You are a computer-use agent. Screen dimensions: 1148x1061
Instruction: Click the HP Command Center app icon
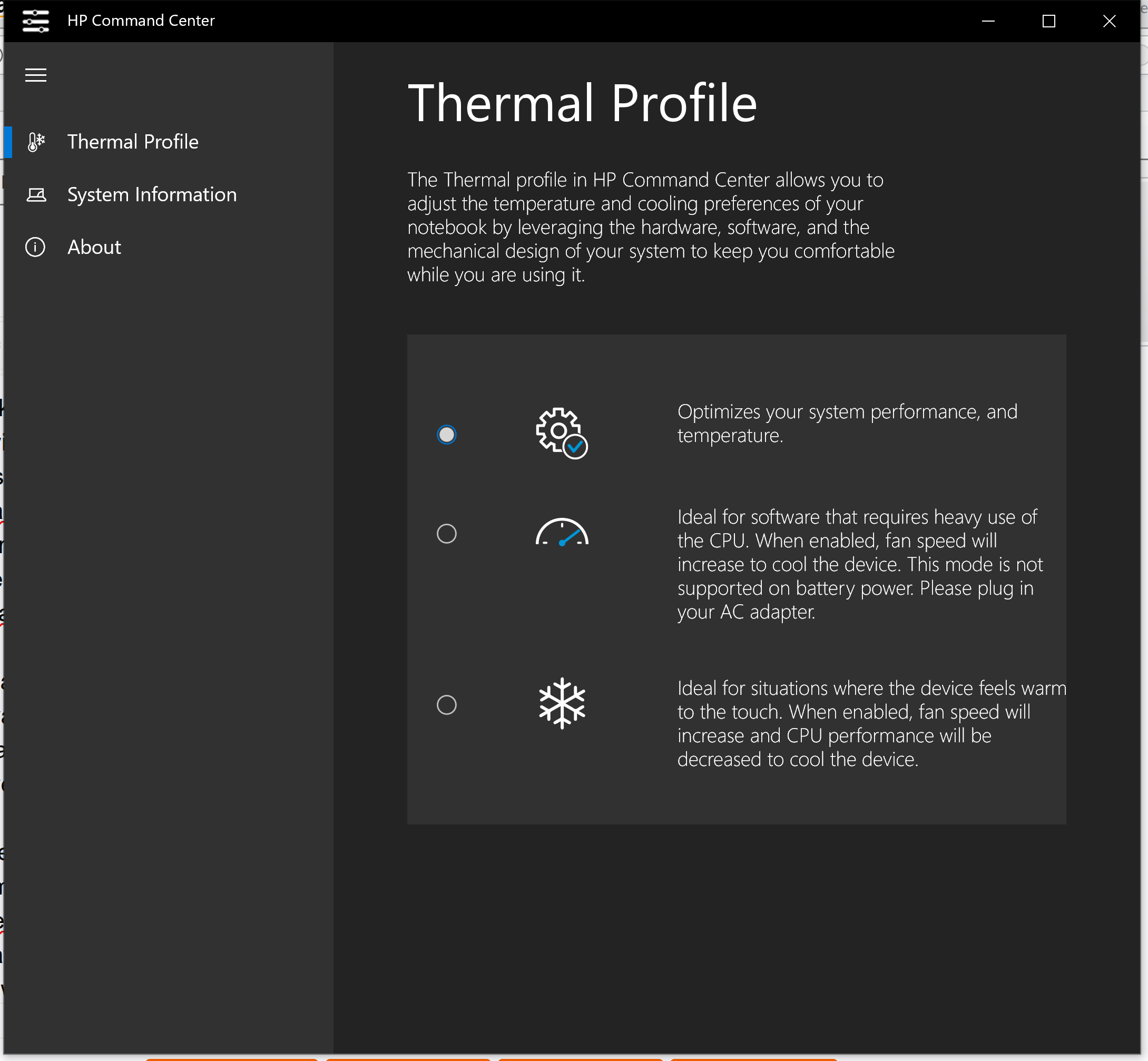(36, 21)
